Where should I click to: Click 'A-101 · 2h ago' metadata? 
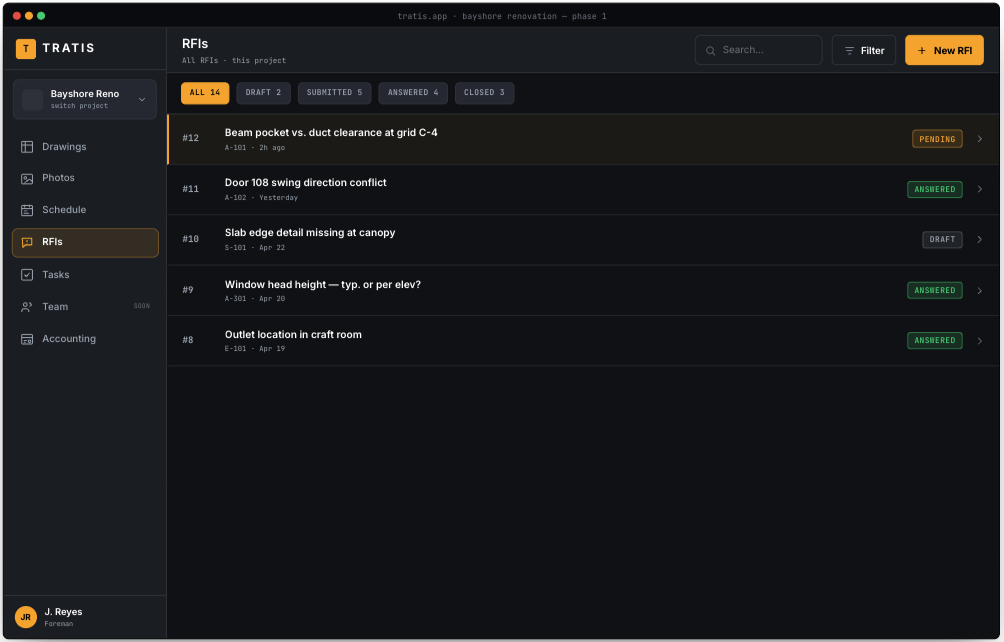(x=255, y=148)
